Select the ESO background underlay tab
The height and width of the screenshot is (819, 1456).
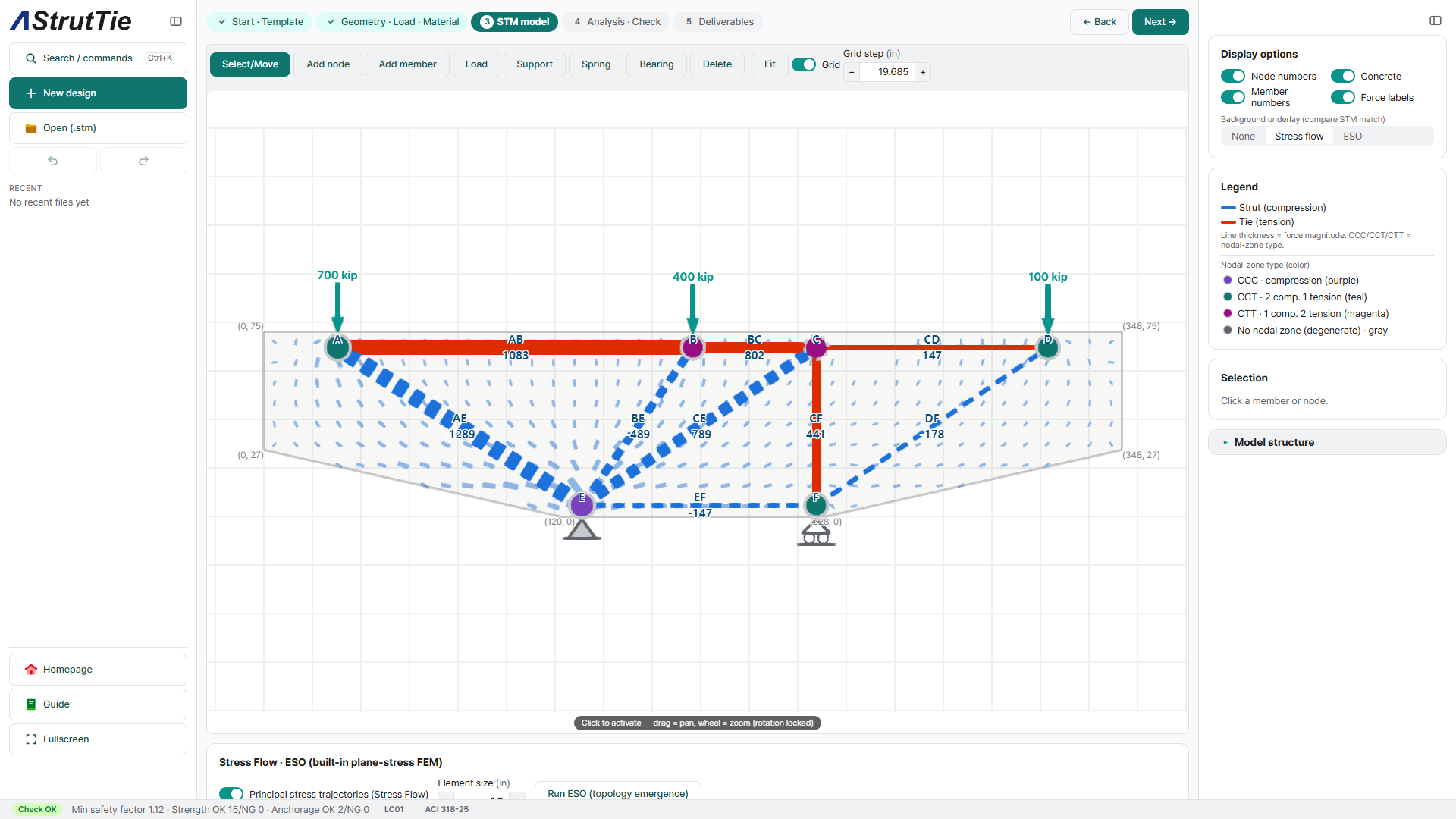coord(1352,136)
